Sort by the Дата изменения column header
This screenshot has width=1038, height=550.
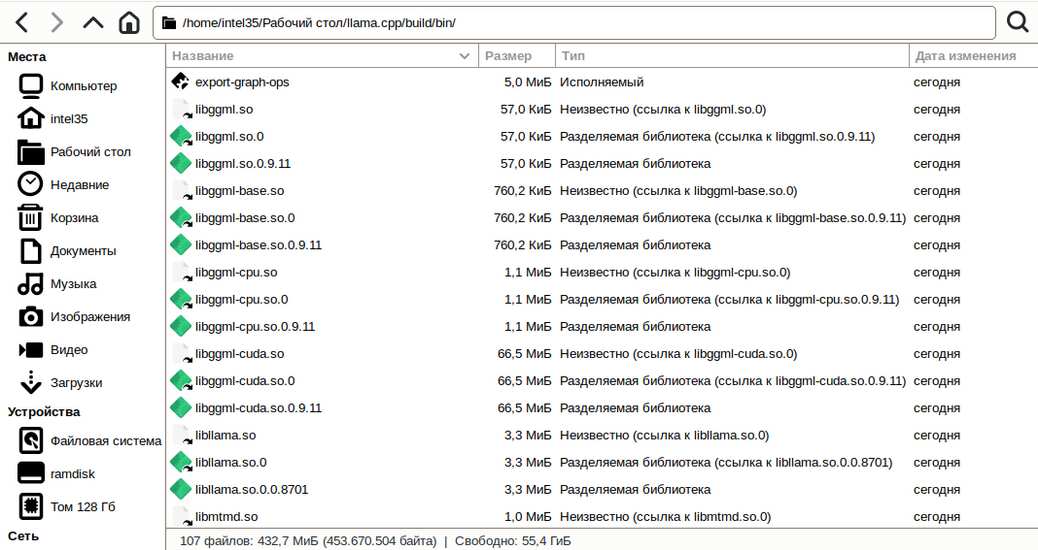coord(973,56)
